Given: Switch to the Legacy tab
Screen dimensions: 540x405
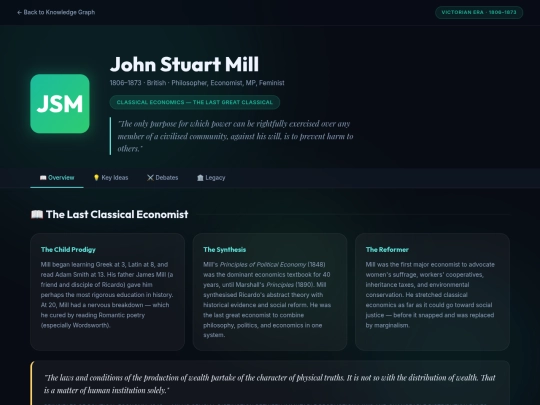Looking at the screenshot, I should pyautogui.click(x=211, y=178).
